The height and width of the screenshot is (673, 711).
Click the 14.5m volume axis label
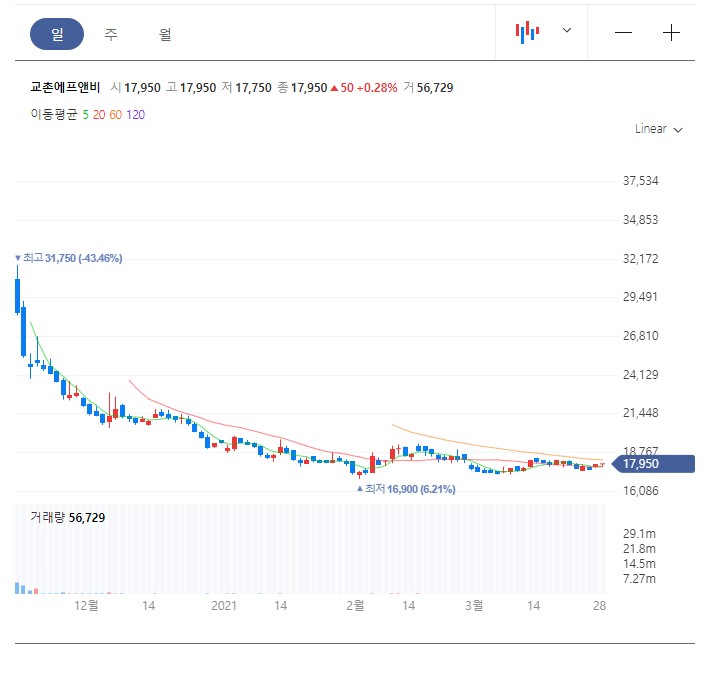click(639, 564)
